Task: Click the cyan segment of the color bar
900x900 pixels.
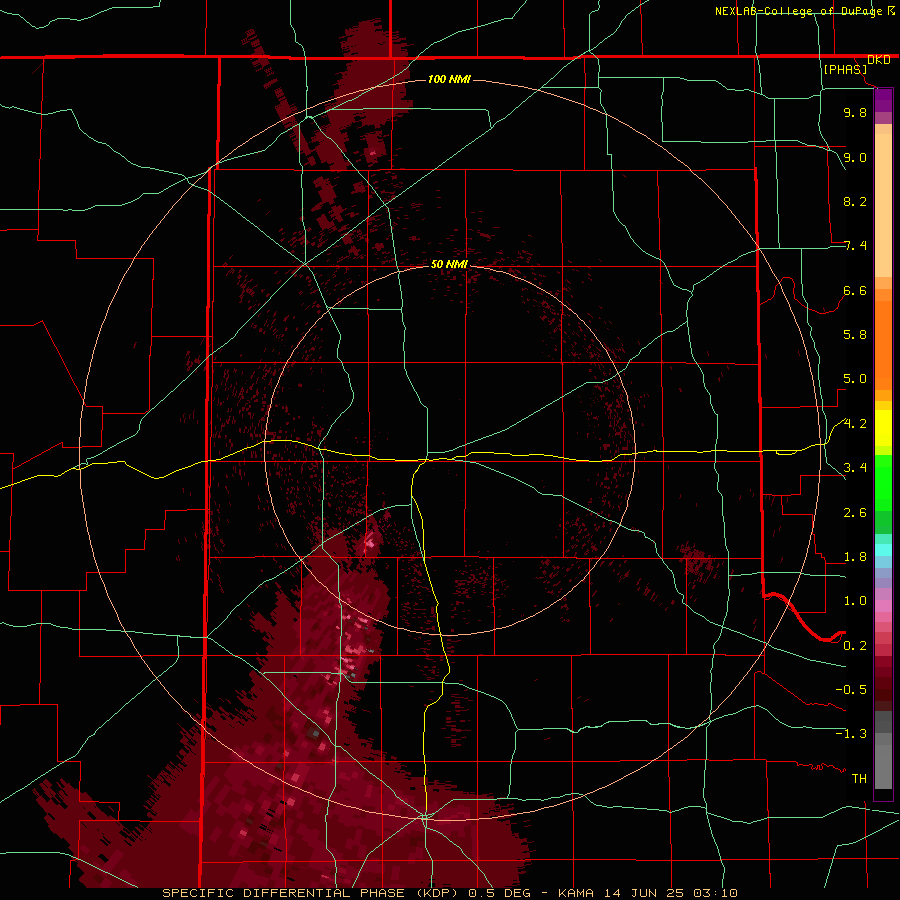Action: tap(883, 550)
